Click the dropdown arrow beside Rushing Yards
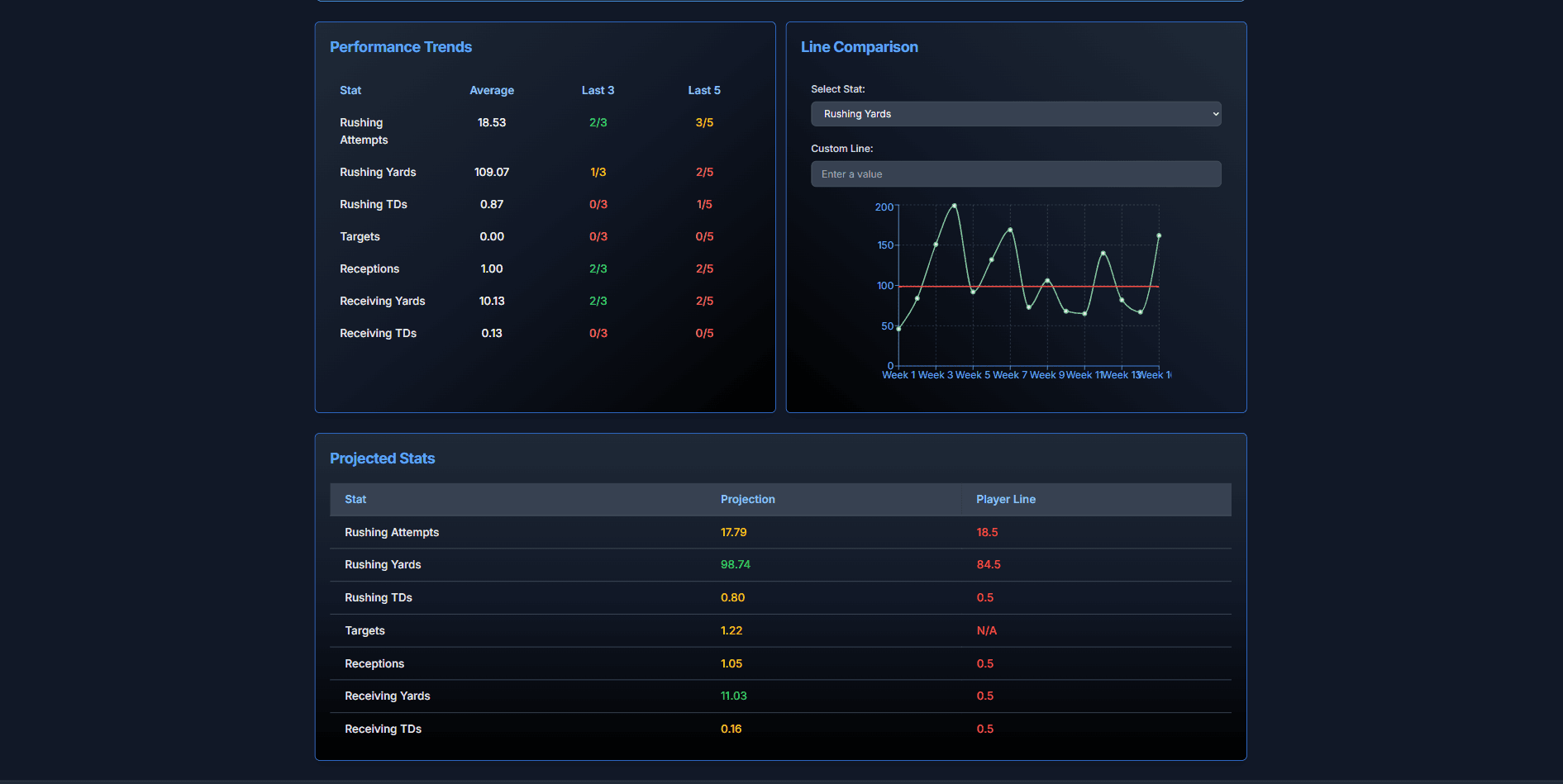Screen dimensions: 1563x784 point(1215,114)
